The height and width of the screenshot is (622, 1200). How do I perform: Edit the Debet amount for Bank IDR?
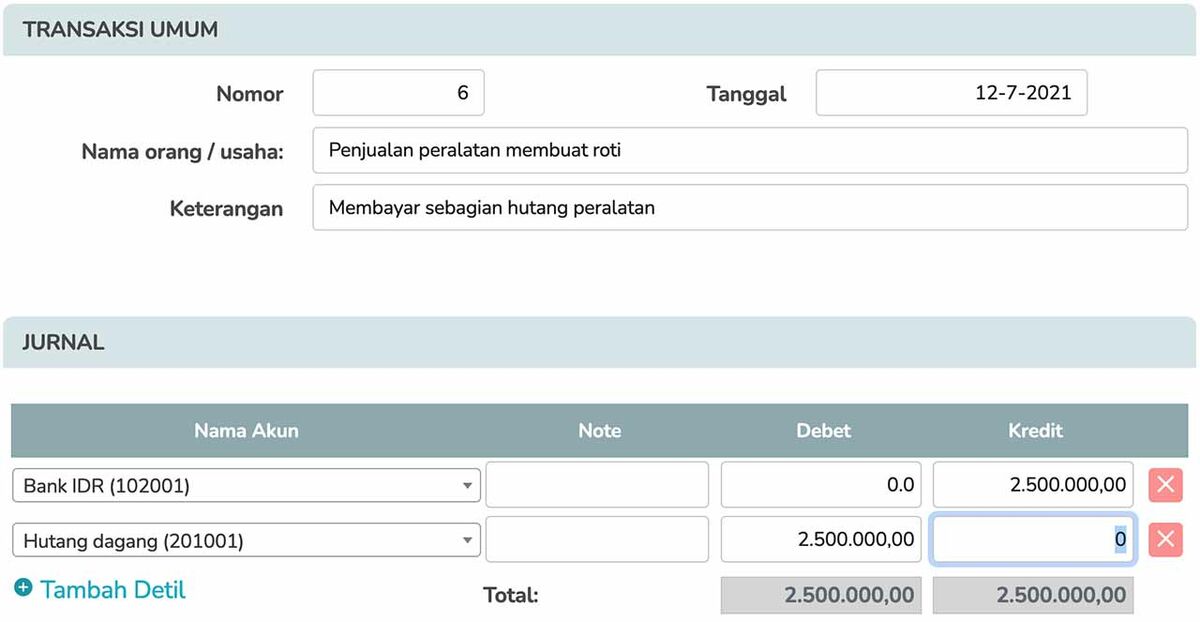pyautogui.click(x=820, y=485)
